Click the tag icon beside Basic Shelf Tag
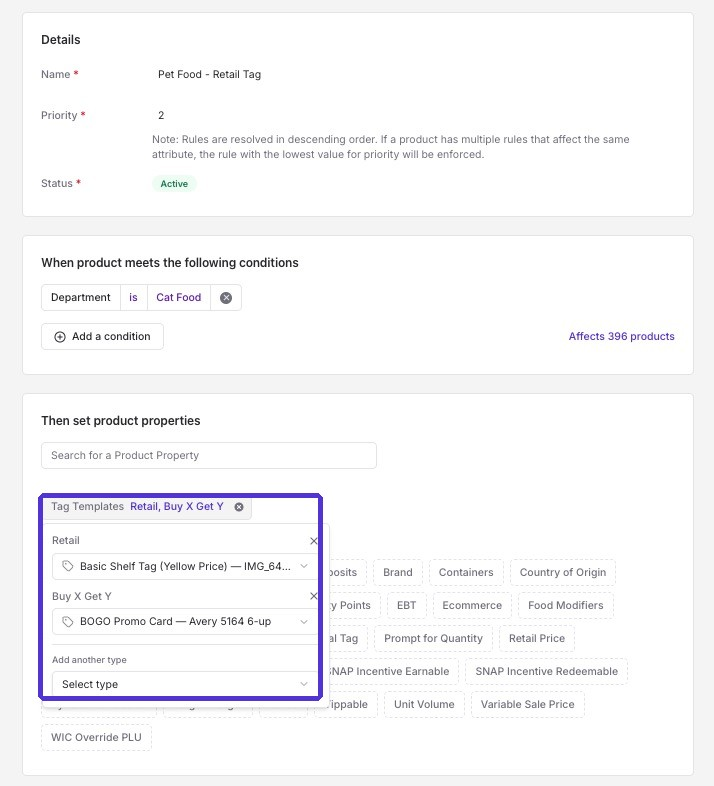This screenshot has height=786, width=714. (68, 566)
